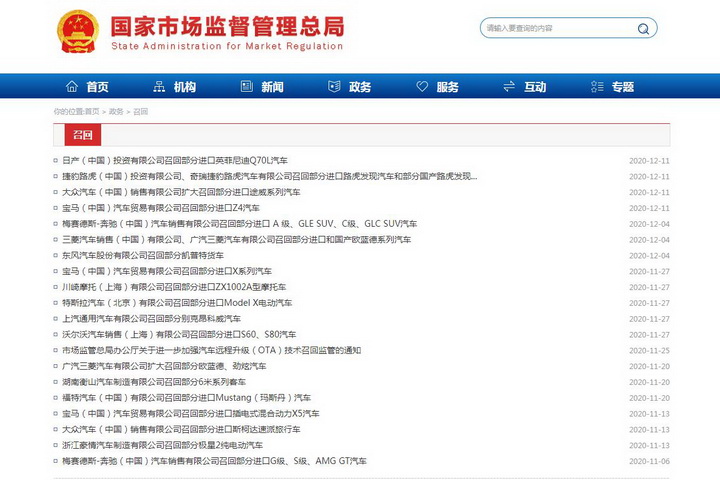Open the Volvo S60 S80 recall notice
720x480 pixels.
click(179, 335)
